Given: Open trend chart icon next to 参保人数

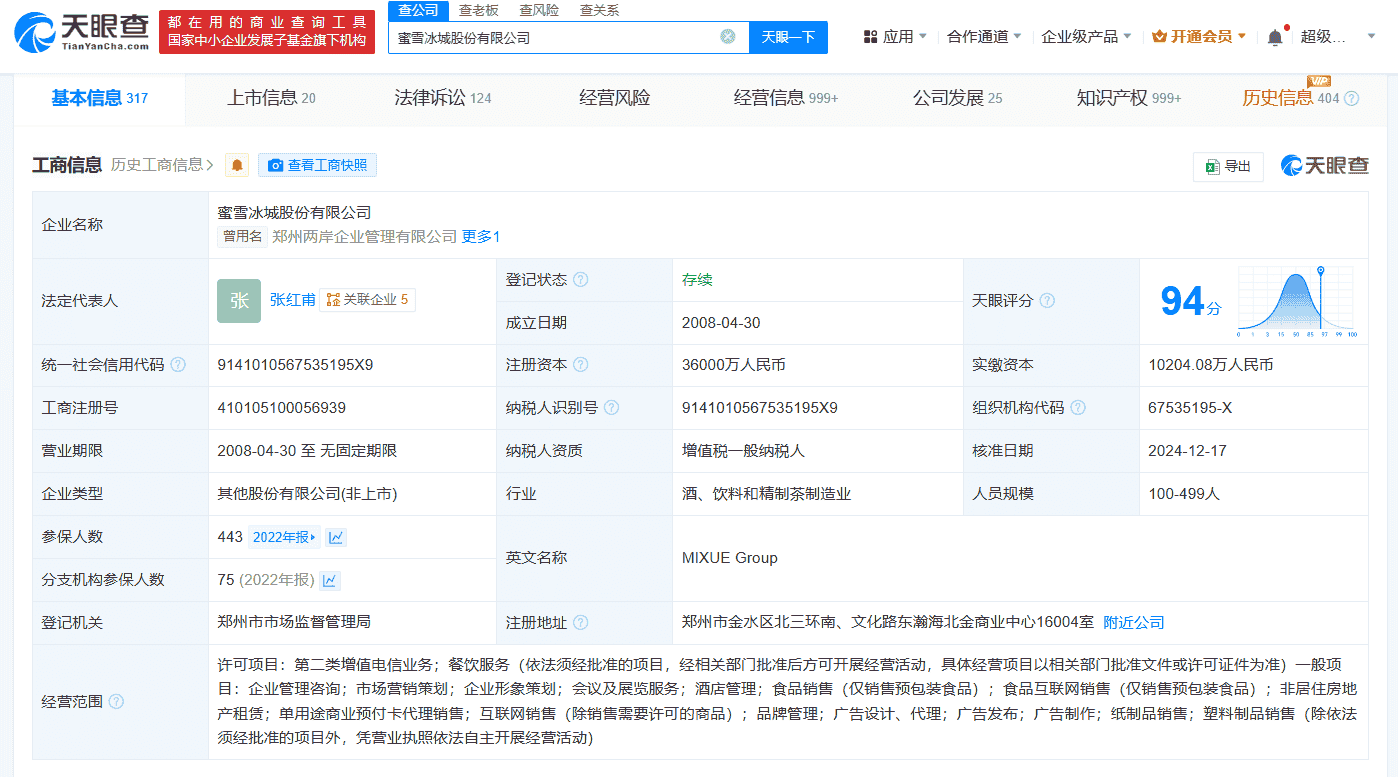Looking at the screenshot, I should (x=336, y=537).
